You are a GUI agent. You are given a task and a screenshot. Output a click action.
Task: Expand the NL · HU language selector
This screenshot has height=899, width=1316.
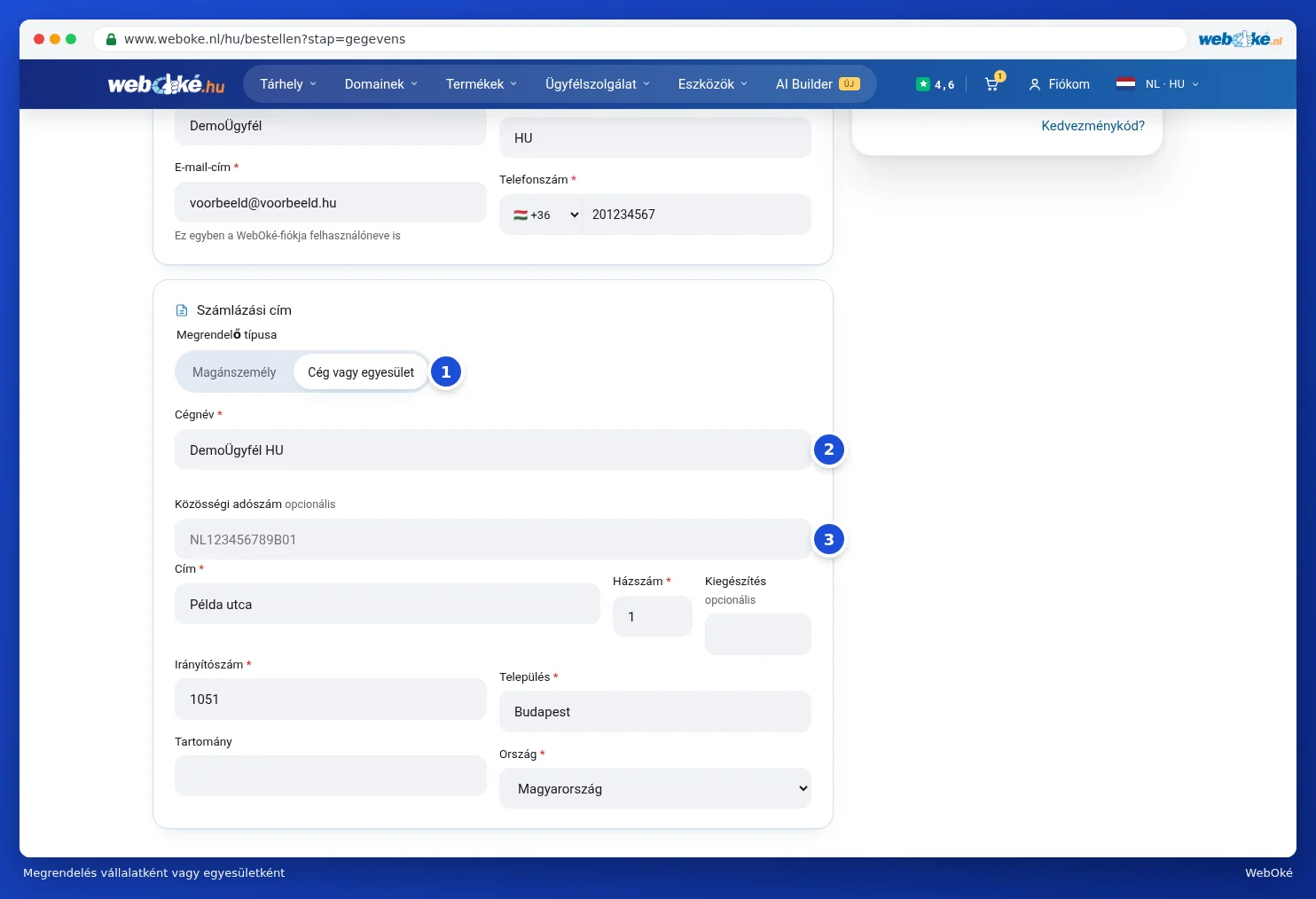tap(1157, 84)
